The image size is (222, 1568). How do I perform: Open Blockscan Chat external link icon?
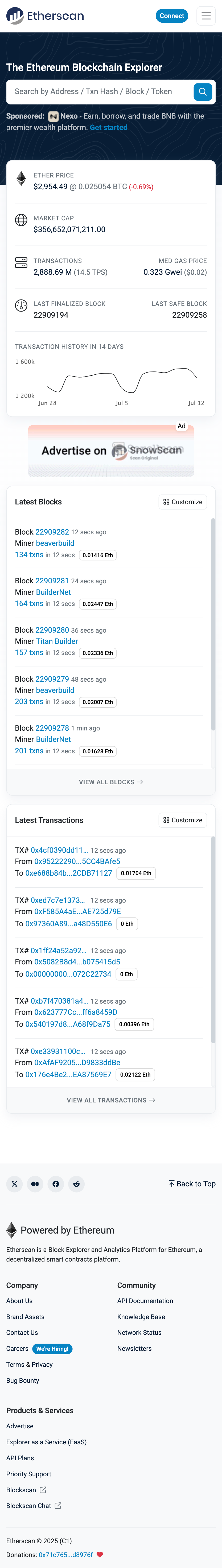click(58, 1506)
